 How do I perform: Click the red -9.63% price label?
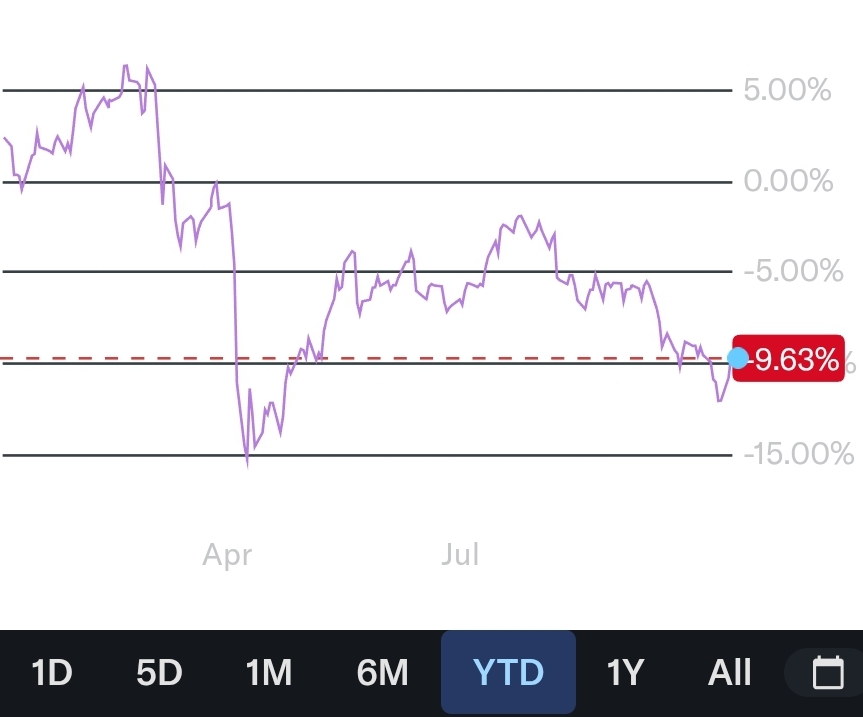(795, 359)
